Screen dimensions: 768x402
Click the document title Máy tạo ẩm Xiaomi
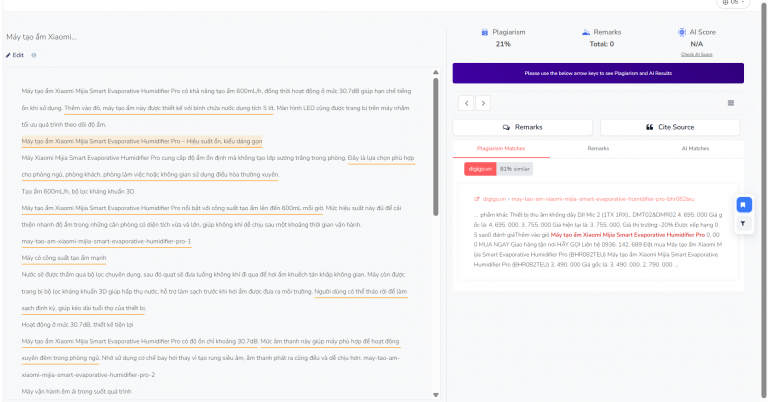tap(41, 37)
